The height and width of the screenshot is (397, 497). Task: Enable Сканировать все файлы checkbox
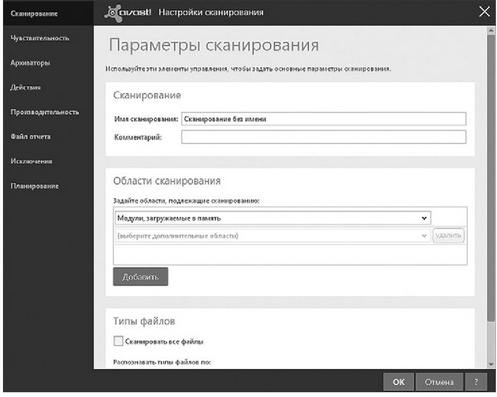pyautogui.click(x=118, y=341)
